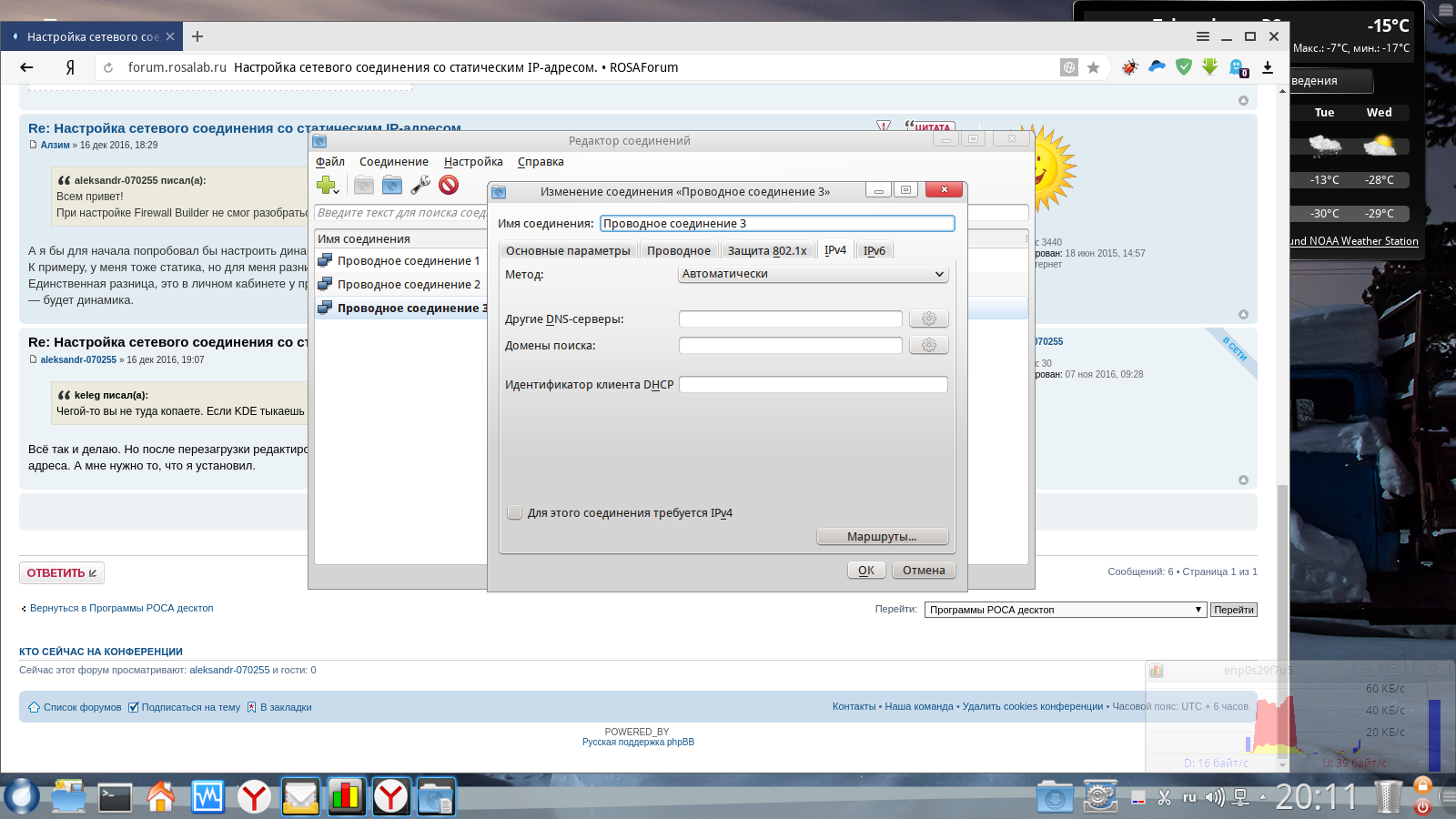Open the Файл menu

330,162
